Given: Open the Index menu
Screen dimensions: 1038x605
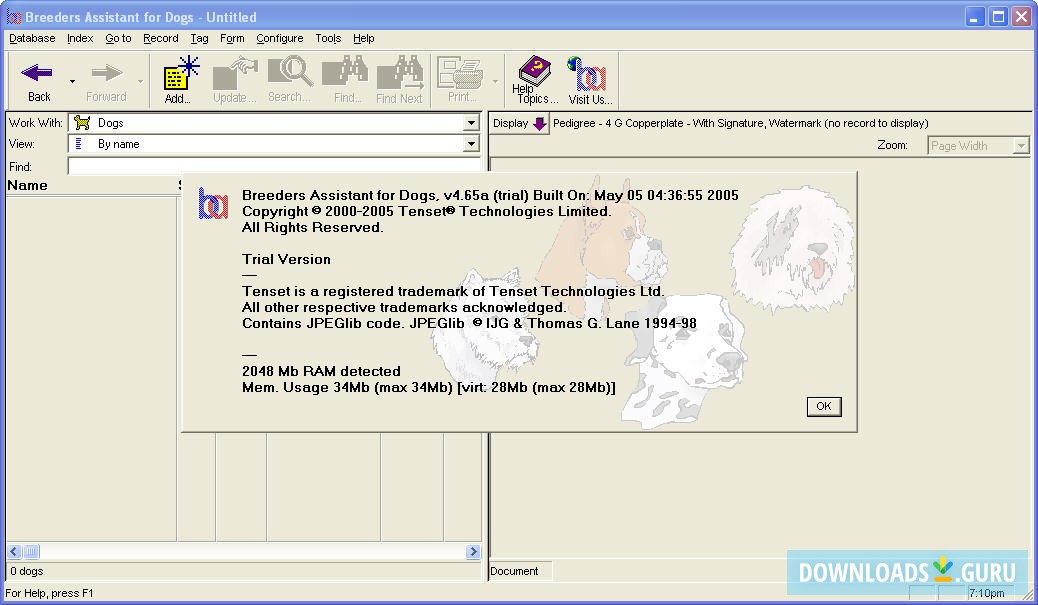Looking at the screenshot, I should pyautogui.click(x=80, y=38).
